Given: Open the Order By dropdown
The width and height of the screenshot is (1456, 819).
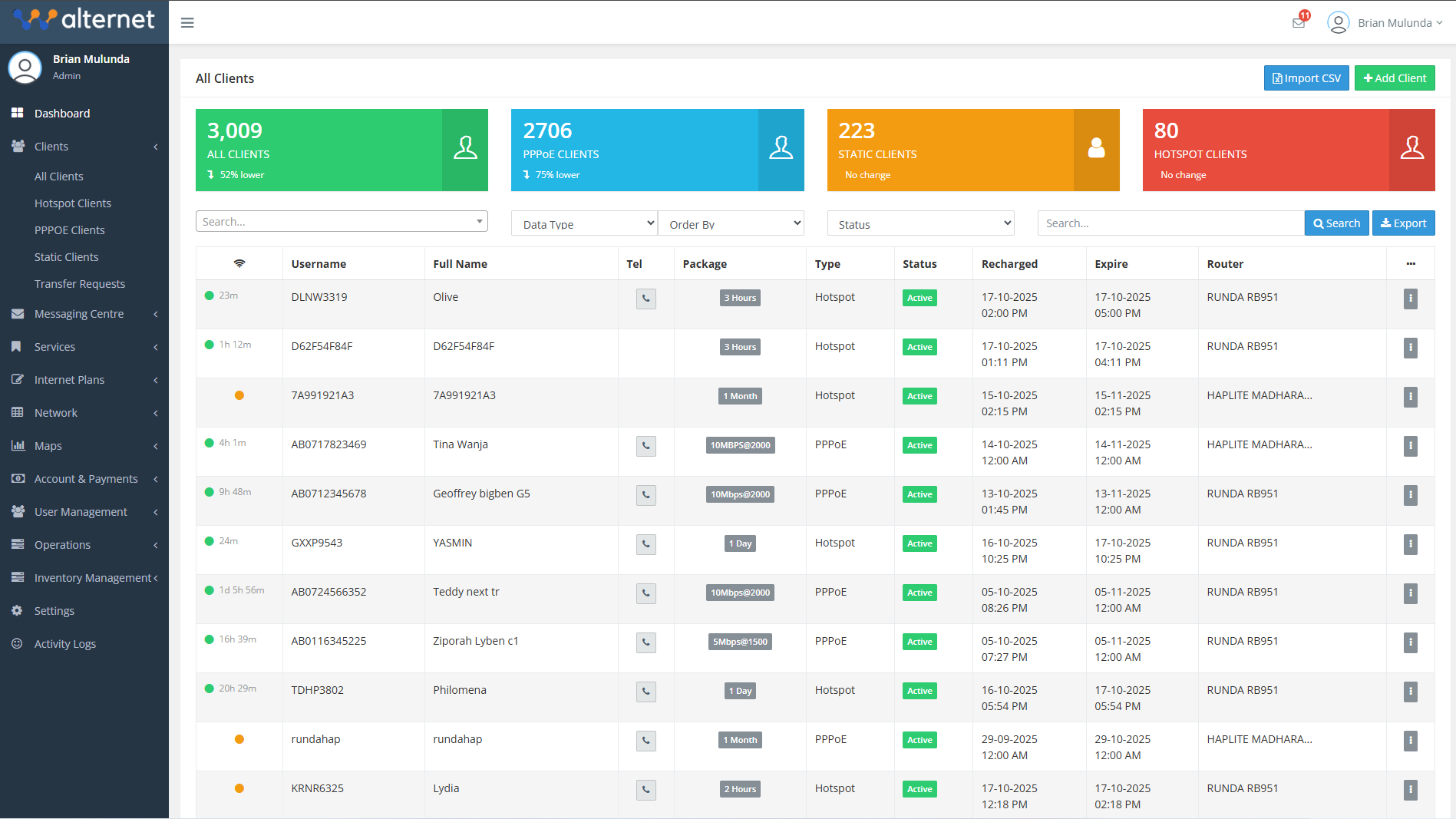Looking at the screenshot, I should [731, 223].
